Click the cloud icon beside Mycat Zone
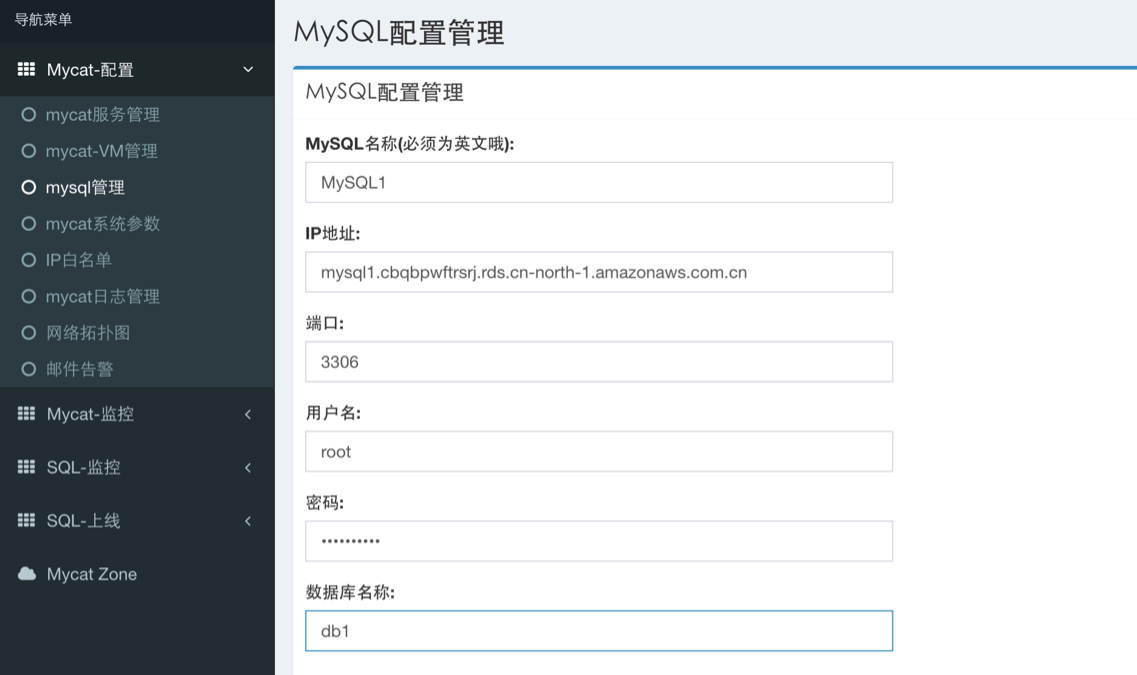Viewport: 1137px width, 675px height. click(27, 573)
